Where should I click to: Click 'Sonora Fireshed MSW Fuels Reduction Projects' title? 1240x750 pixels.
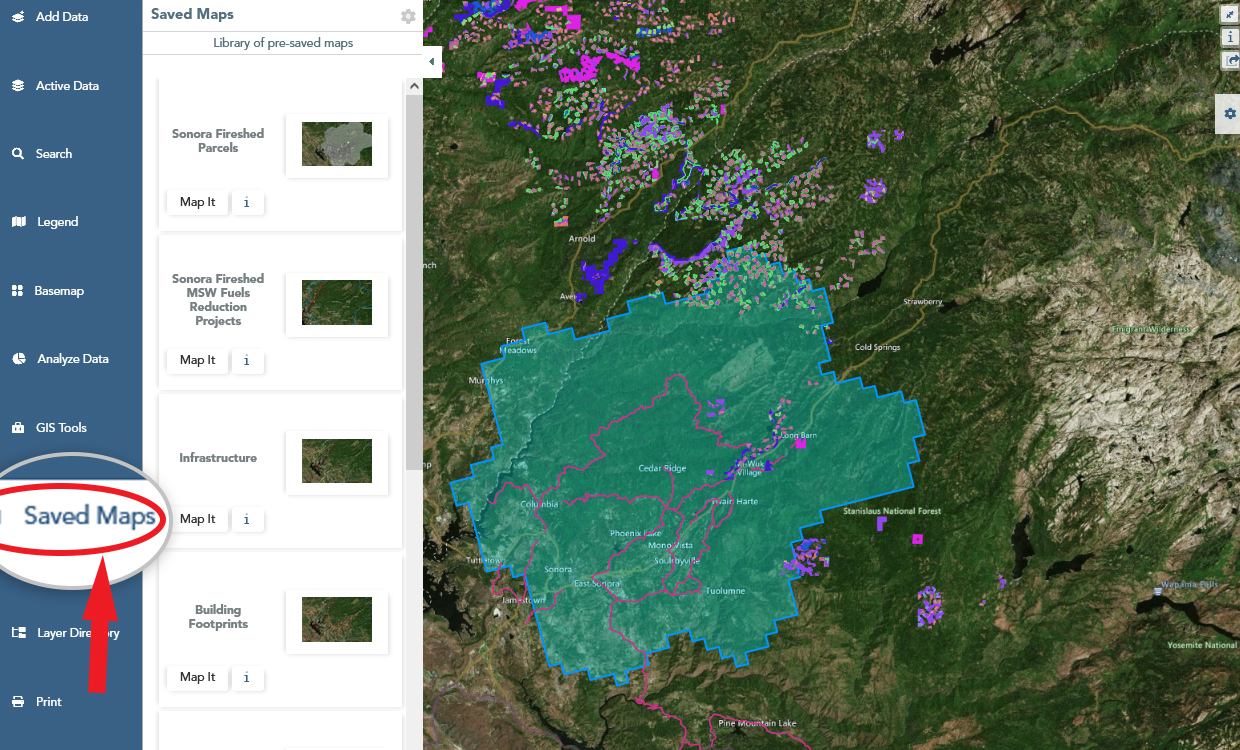(218, 300)
